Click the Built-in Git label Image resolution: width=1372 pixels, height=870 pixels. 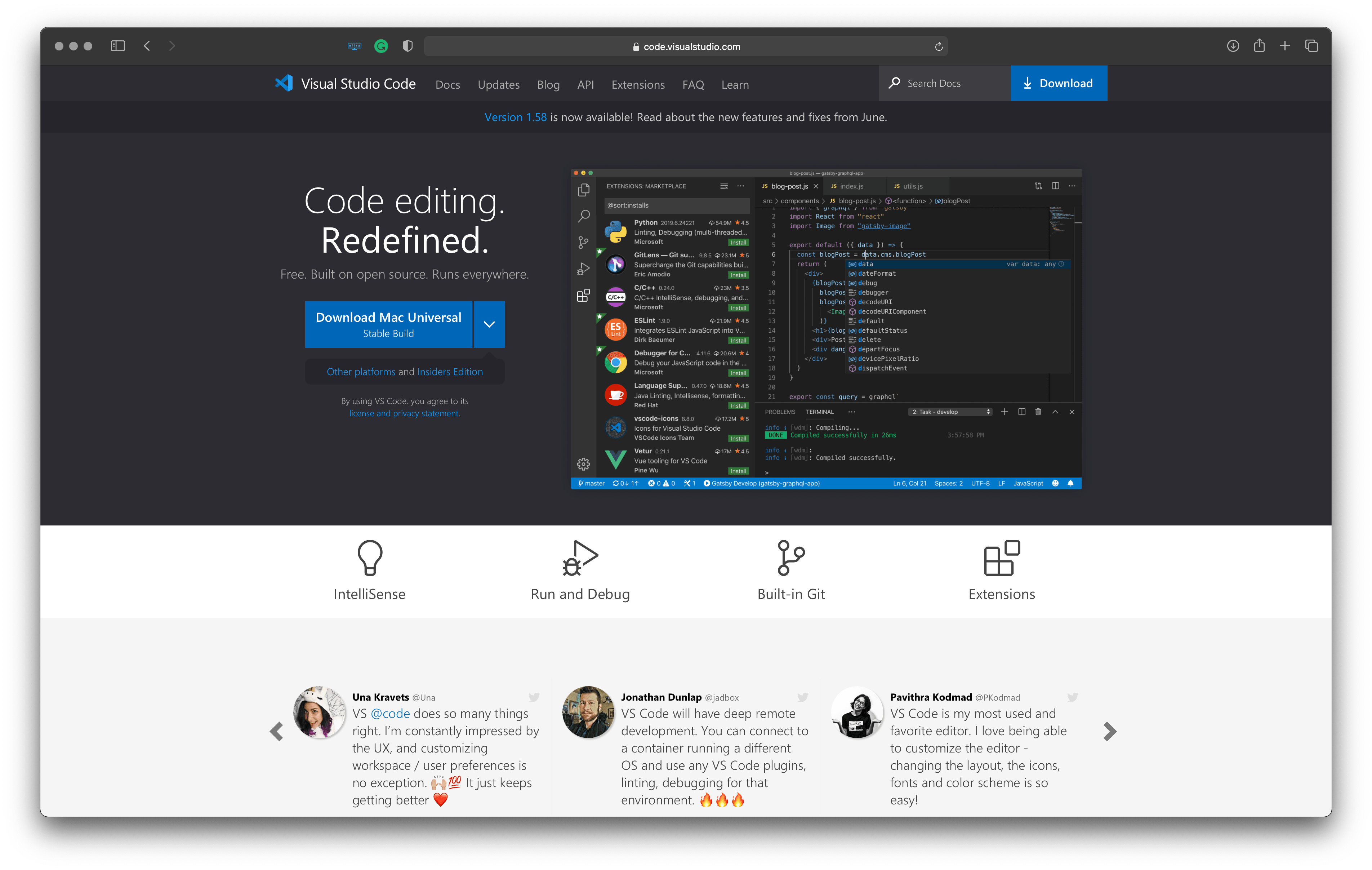tap(791, 594)
